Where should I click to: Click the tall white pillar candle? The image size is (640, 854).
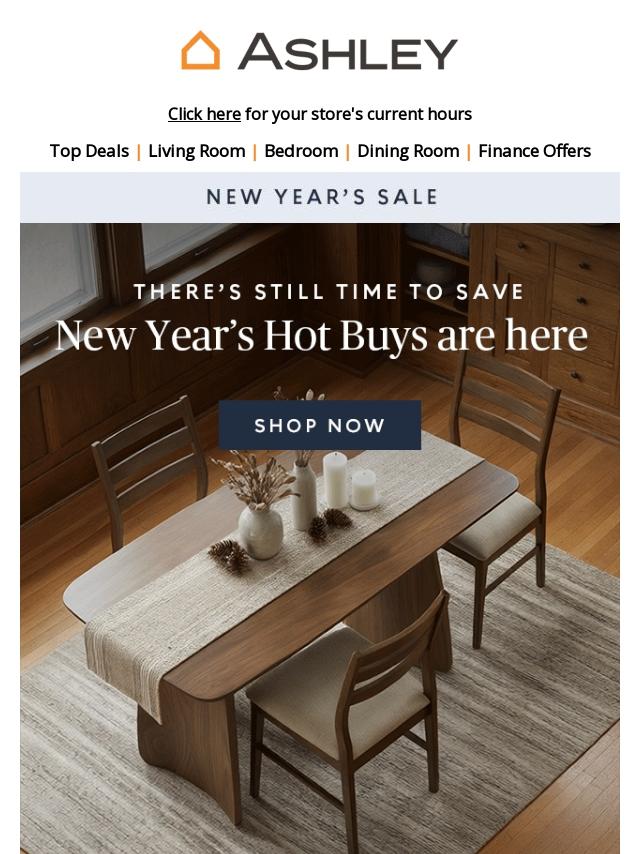[334, 480]
